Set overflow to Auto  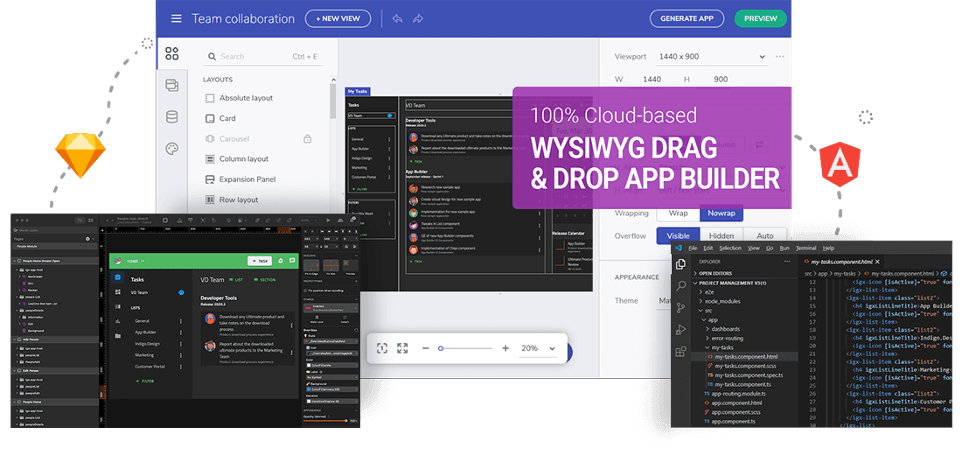tap(765, 236)
